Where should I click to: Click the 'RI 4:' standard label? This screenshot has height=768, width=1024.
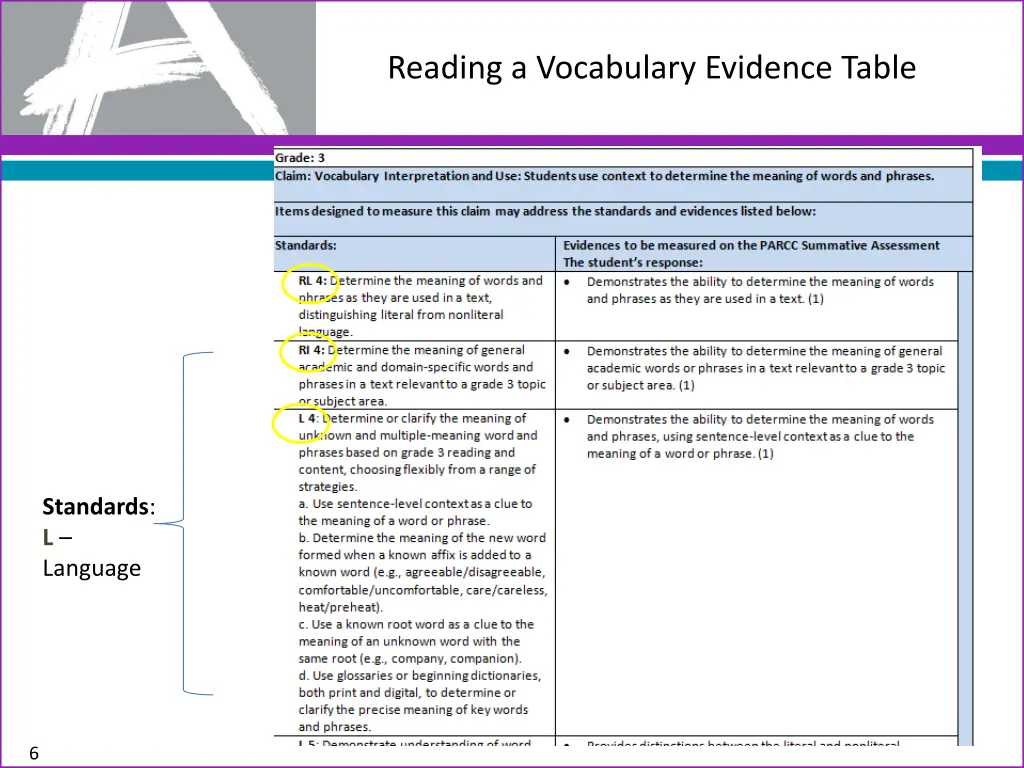coord(311,350)
